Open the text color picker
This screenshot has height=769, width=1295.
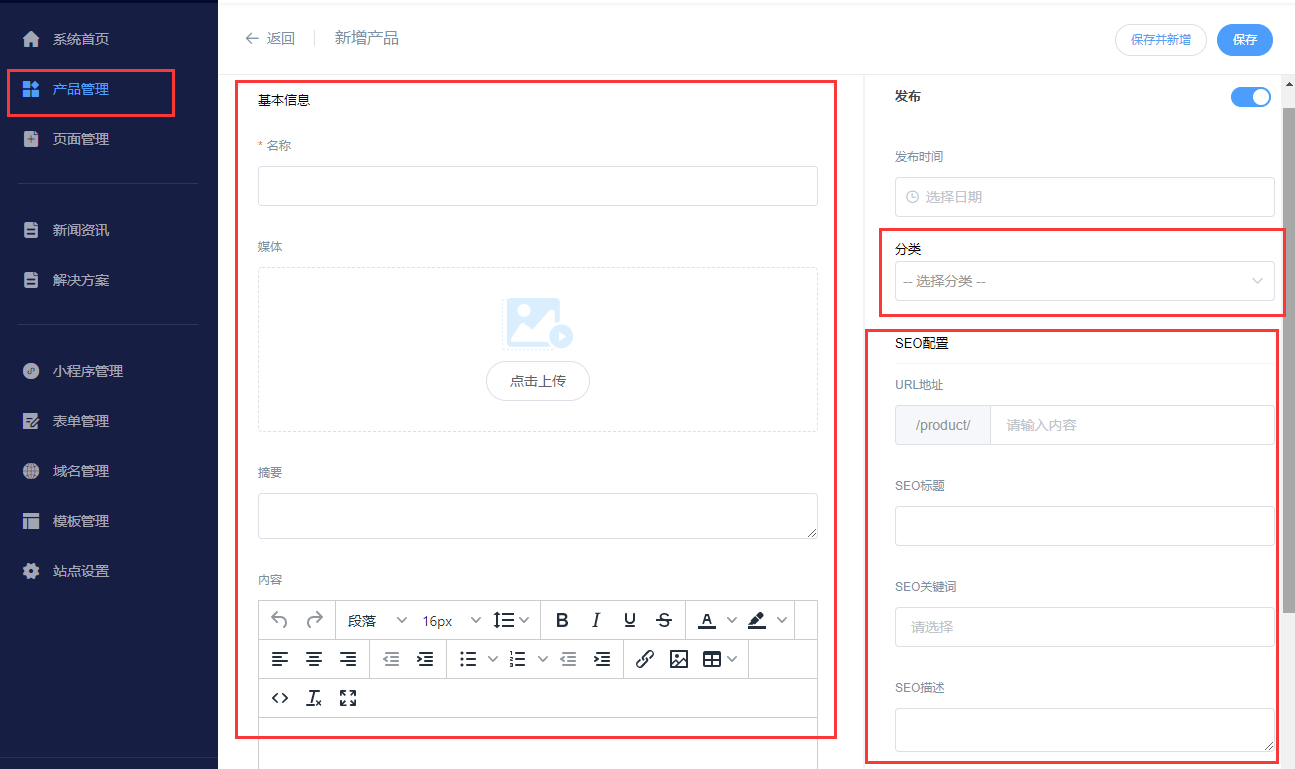pyautogui.click(x=707, y=620)
